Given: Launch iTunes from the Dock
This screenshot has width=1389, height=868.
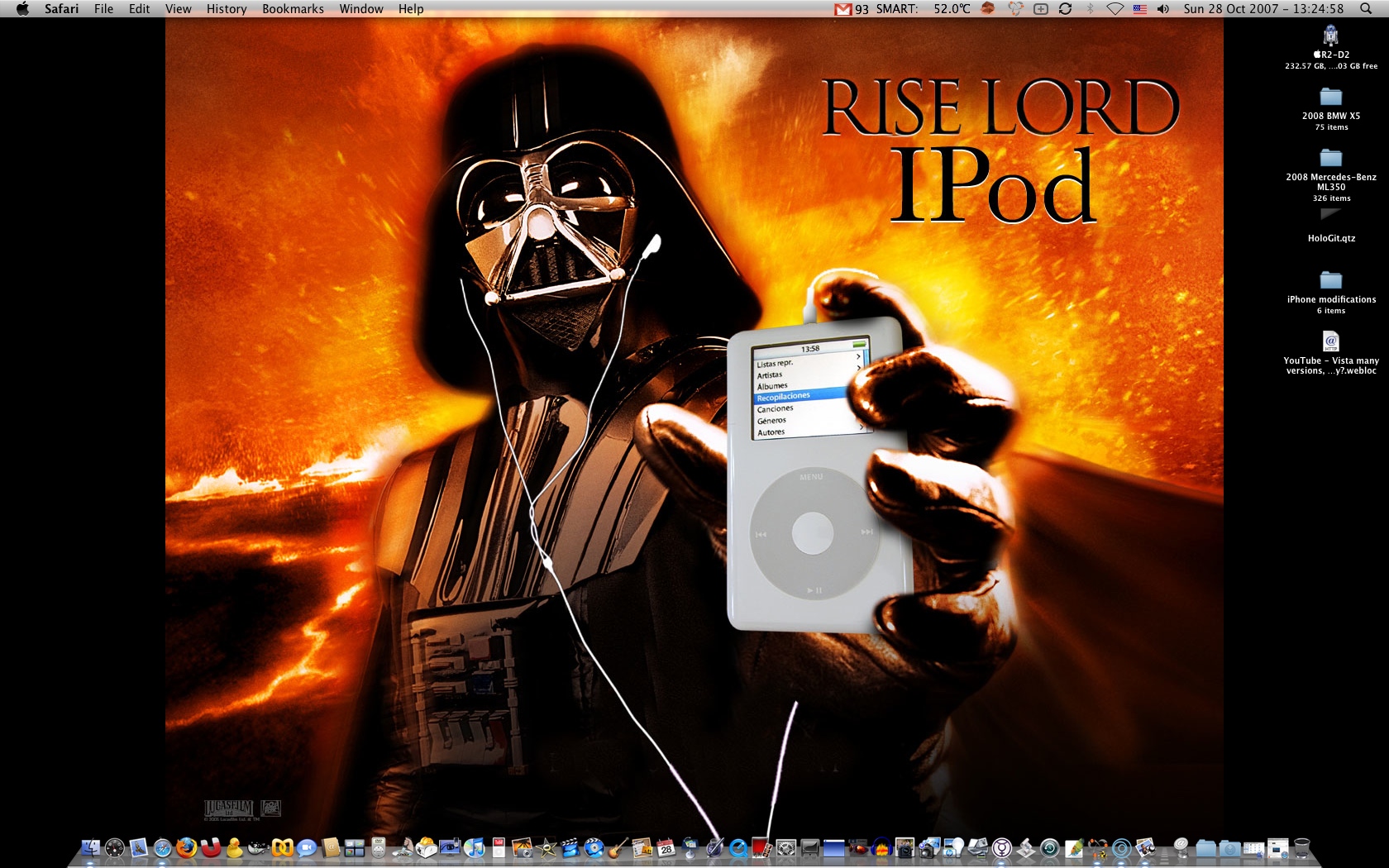Looking at the screenshot, I should [474, 847].
